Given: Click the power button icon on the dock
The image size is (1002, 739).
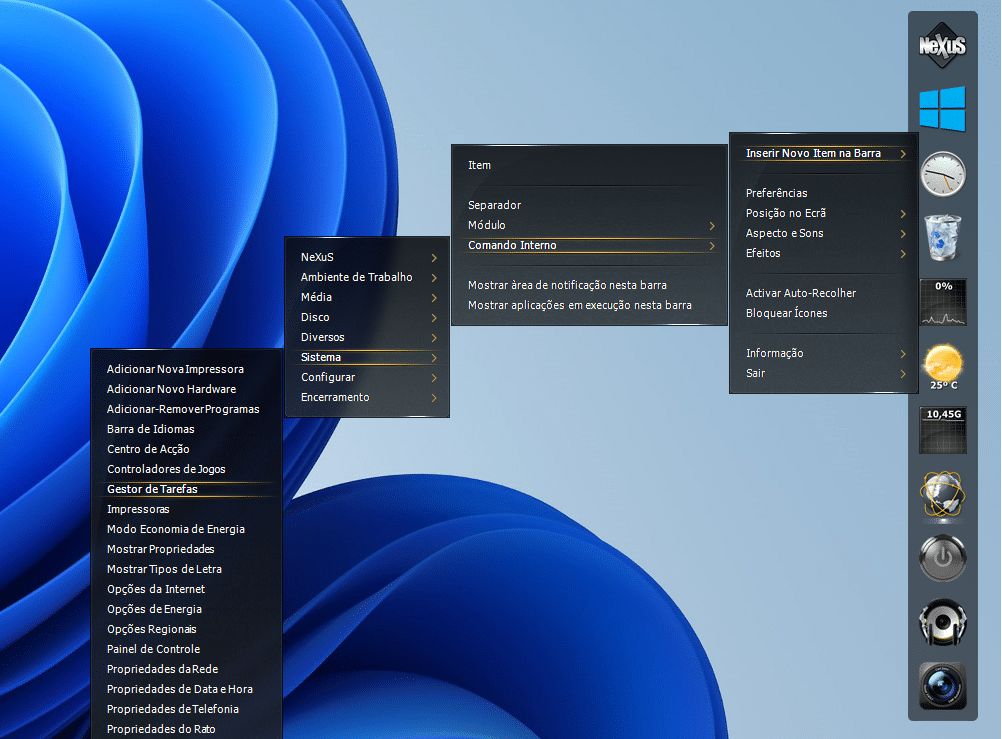Looking at the screenshot, I should click(942, 558).
